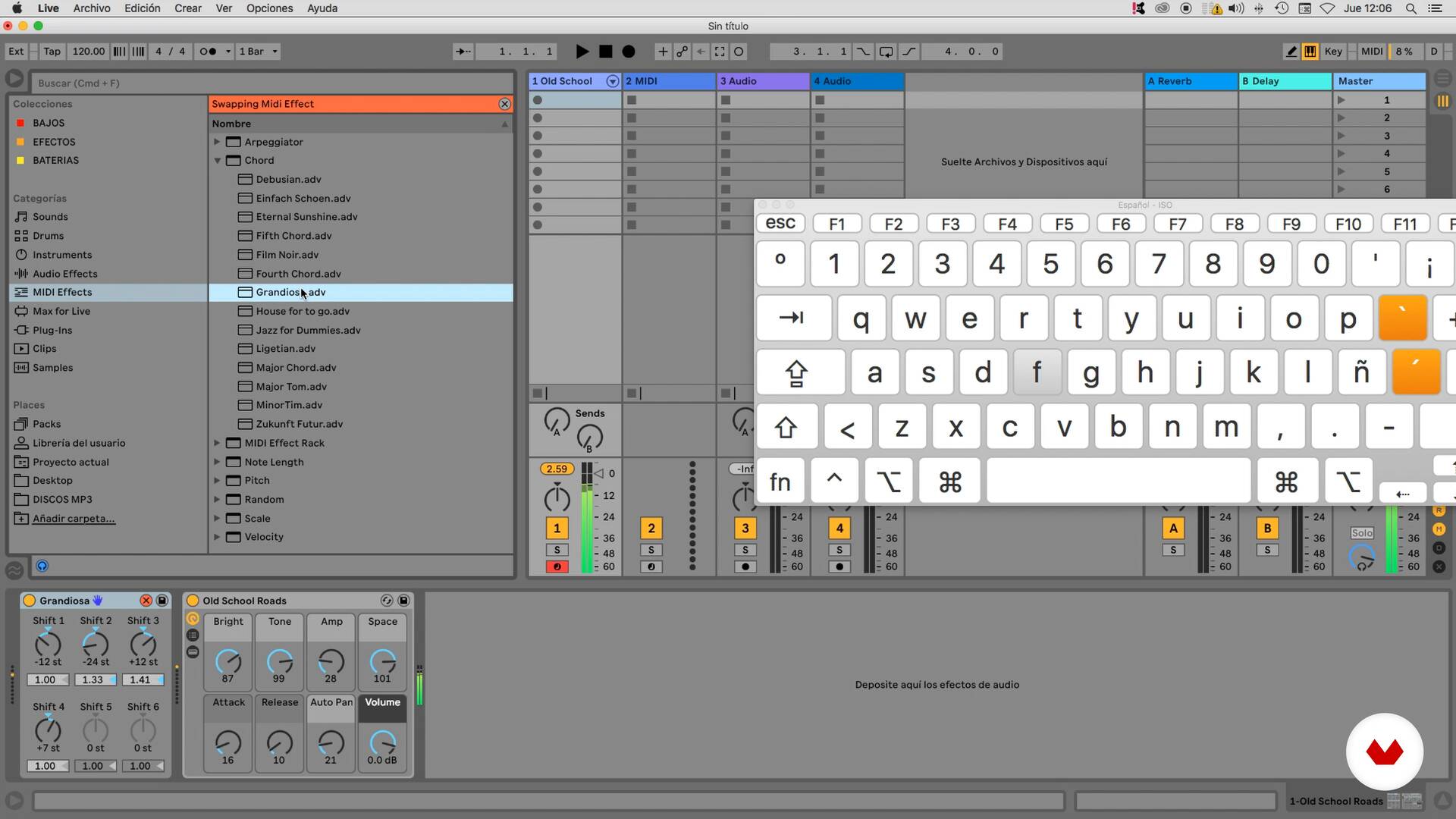Expand the MIDI Effect Rack folder

(x=217, y=443)
